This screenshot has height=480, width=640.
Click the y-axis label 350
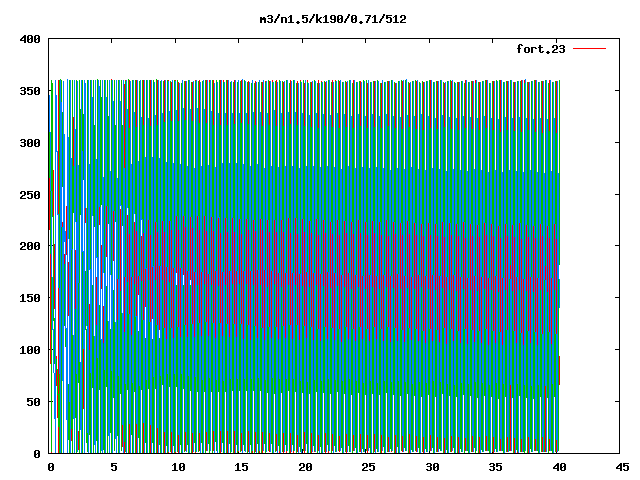pyautogui.click(x=30, y=91)
